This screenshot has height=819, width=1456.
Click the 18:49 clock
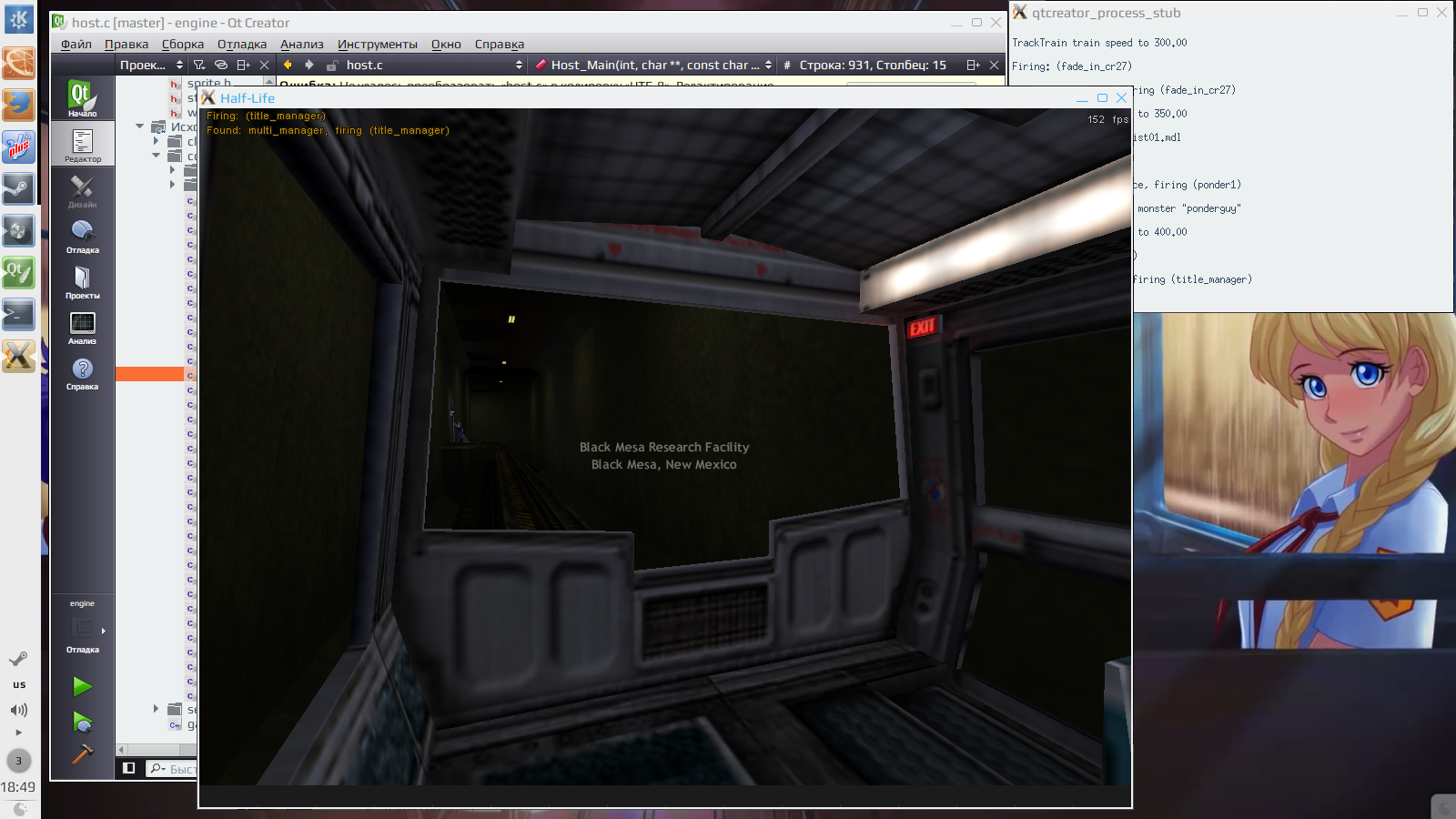[18, 787]
